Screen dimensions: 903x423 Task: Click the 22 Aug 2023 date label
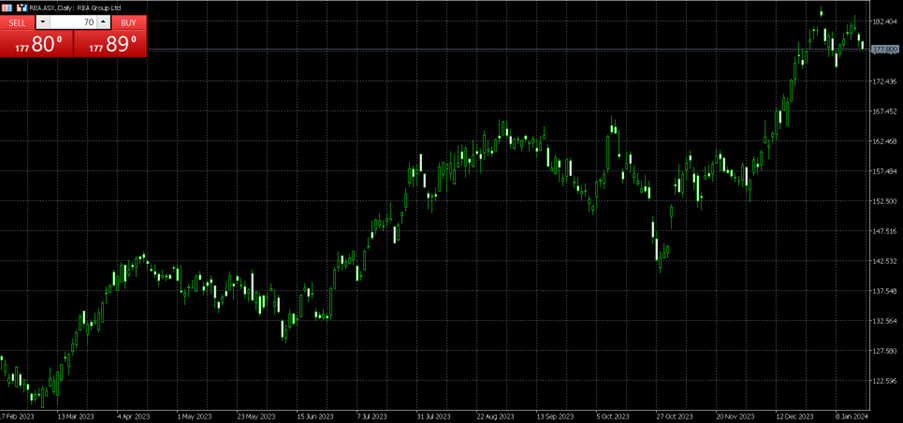495,416
